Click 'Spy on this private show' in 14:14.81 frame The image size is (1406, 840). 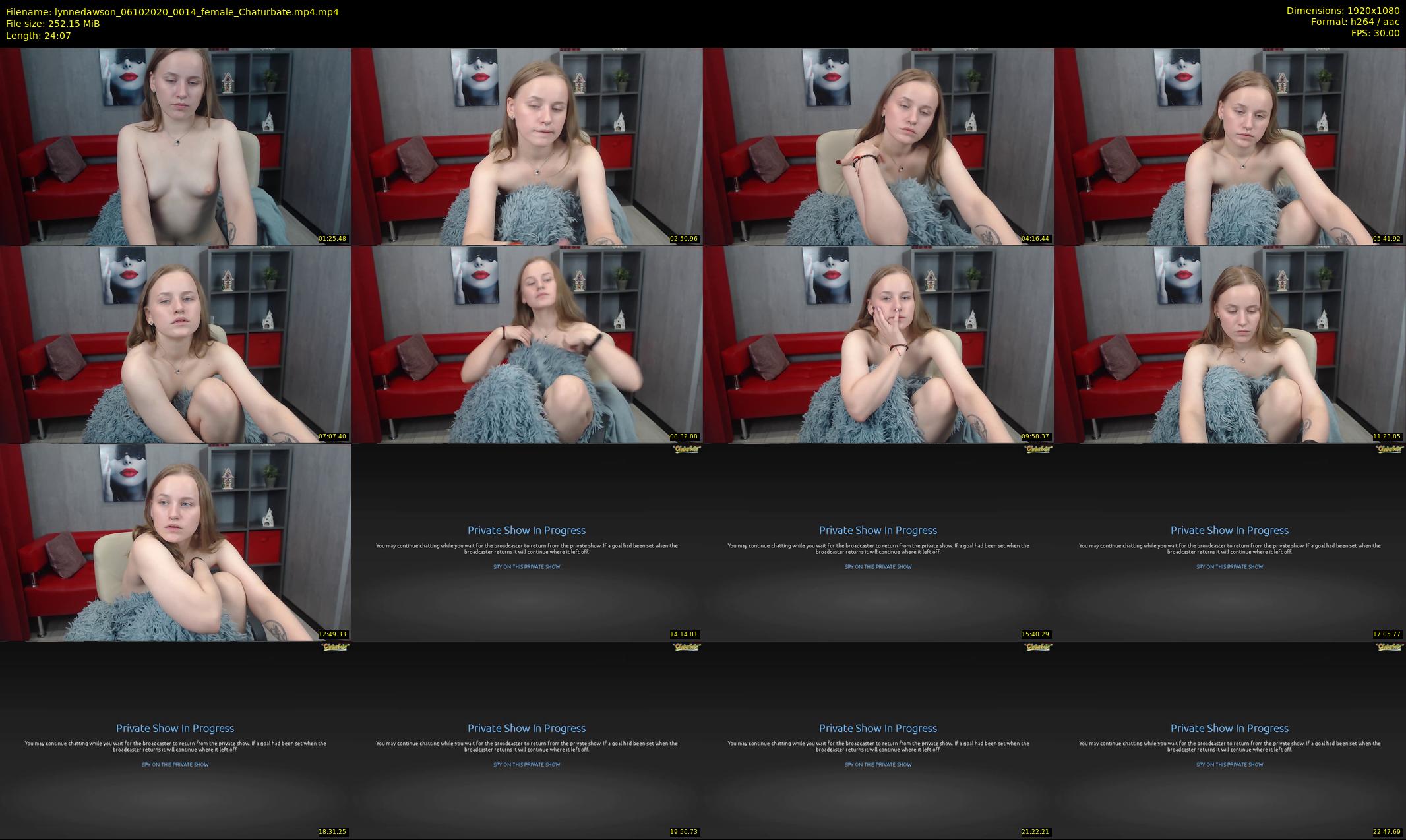pos(526,567)
